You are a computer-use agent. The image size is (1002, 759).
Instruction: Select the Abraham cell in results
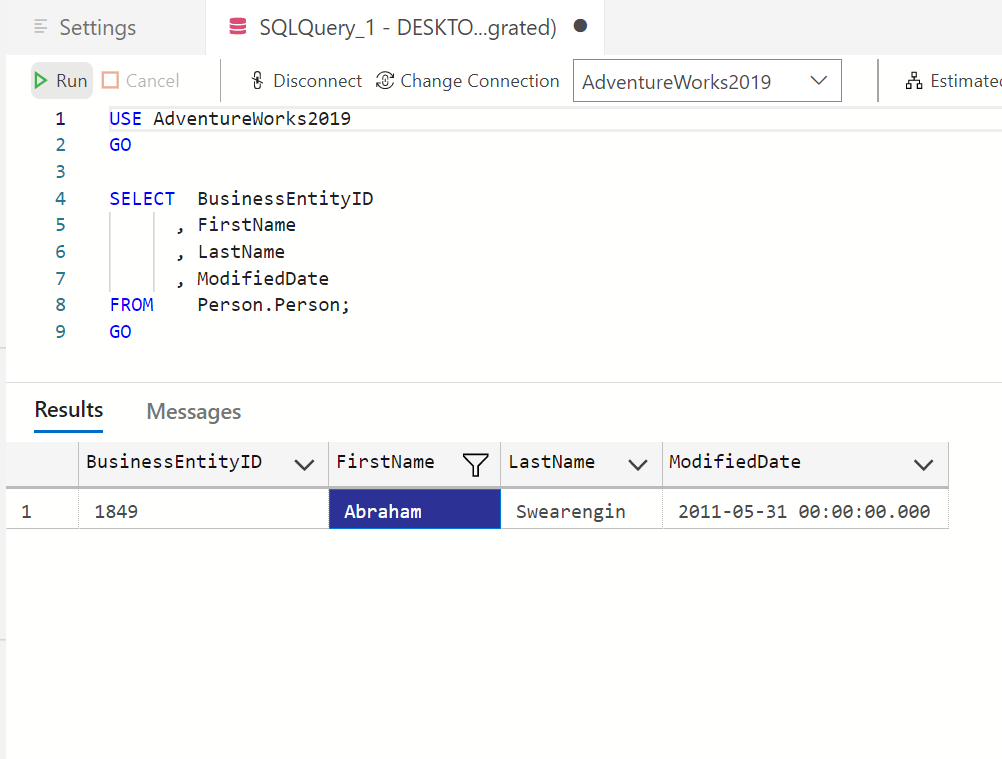point(414,511)
